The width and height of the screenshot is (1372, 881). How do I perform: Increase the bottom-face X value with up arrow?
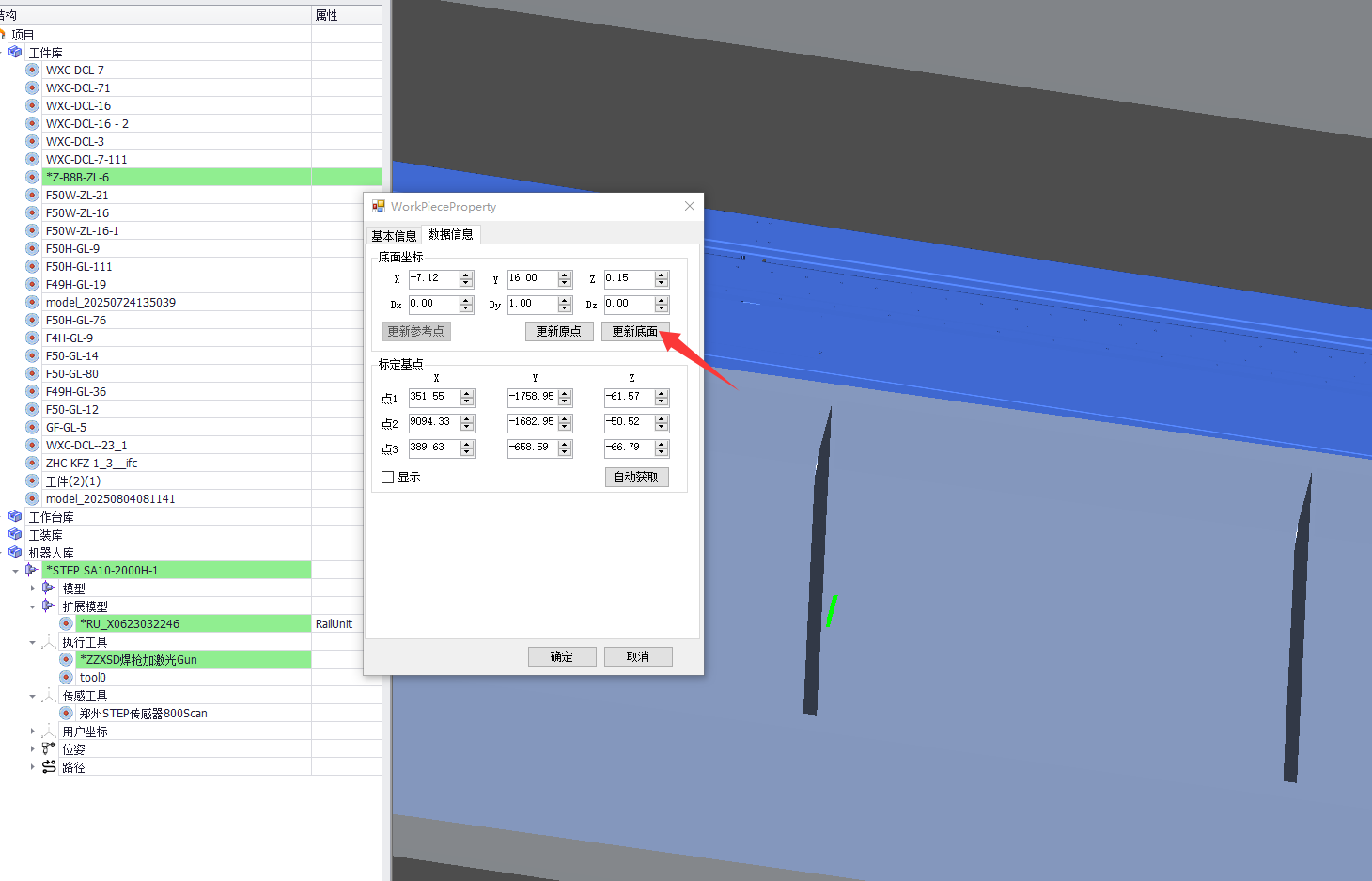466,275
